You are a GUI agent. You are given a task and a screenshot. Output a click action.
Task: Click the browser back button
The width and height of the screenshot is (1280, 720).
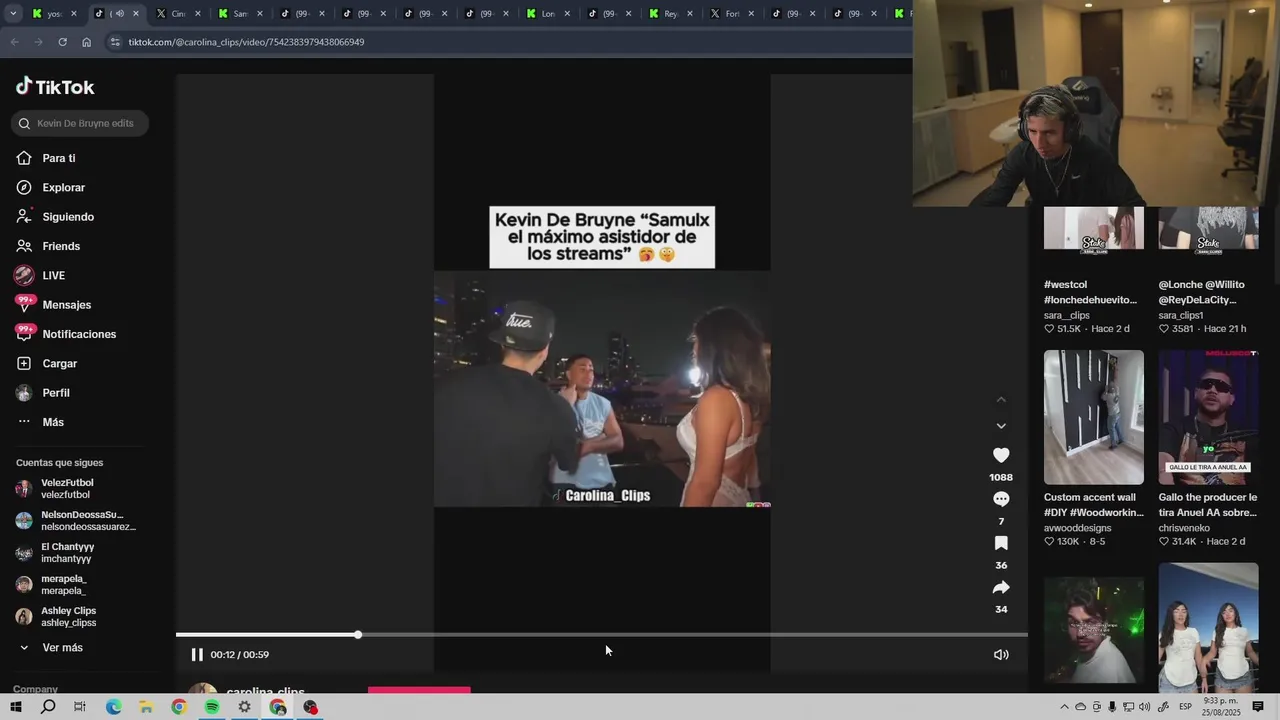[x=14, y=42]
